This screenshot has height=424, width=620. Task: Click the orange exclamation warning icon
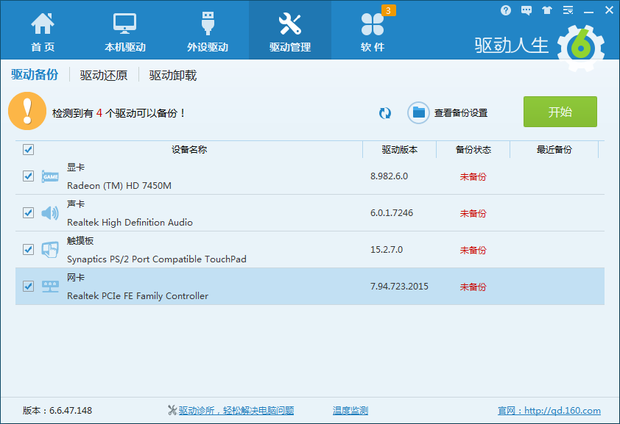[x=27, y=111]
